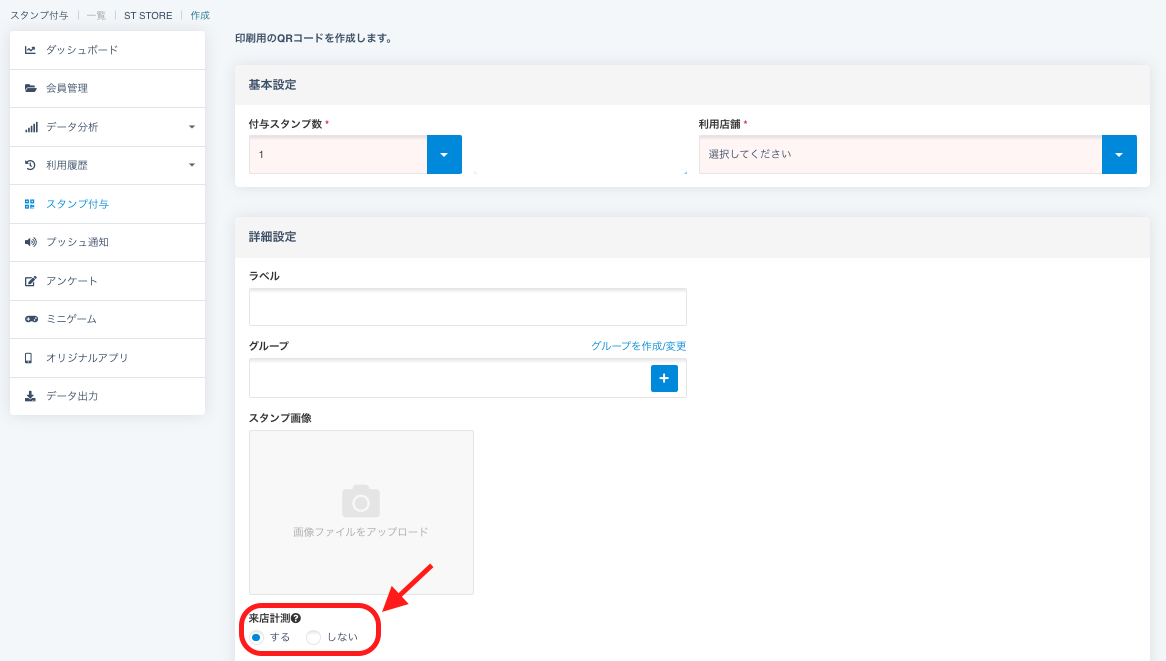The image size is (1166, 661).
Task: Open データ出力 from the sidebar menu
Action: 72,396
